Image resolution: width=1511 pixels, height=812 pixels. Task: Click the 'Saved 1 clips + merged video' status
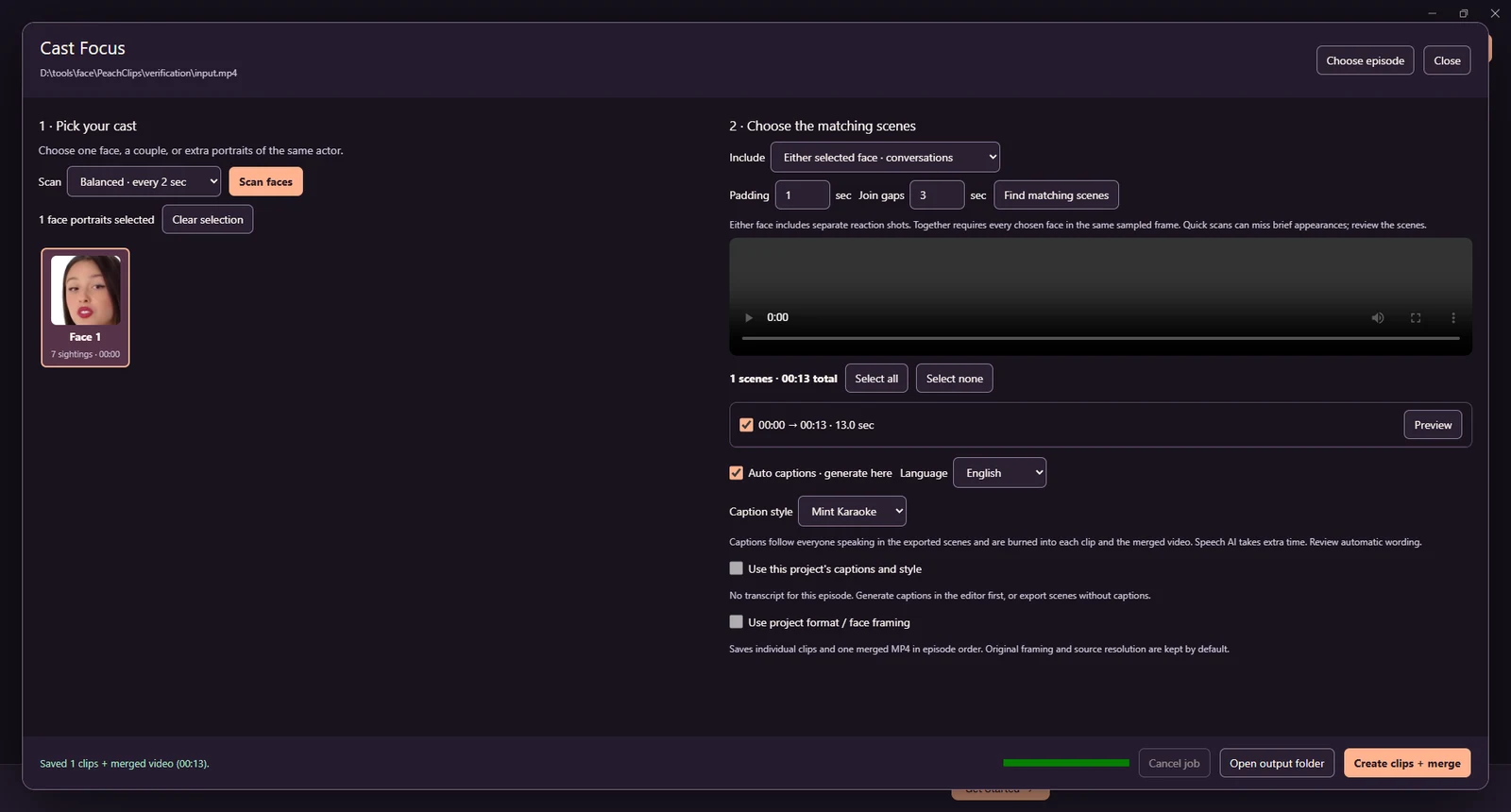(125, 764)
